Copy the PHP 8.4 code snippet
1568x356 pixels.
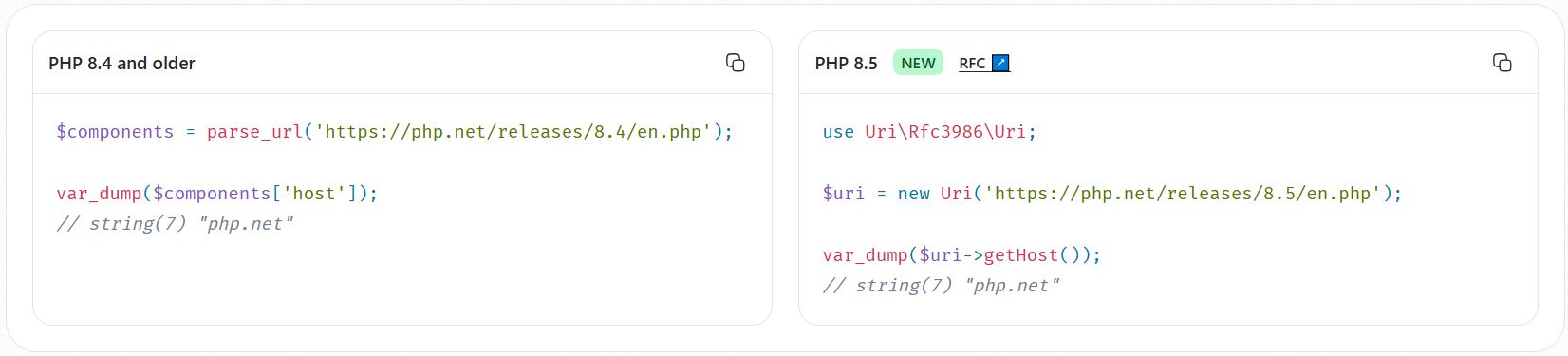(x=736, y=63)
